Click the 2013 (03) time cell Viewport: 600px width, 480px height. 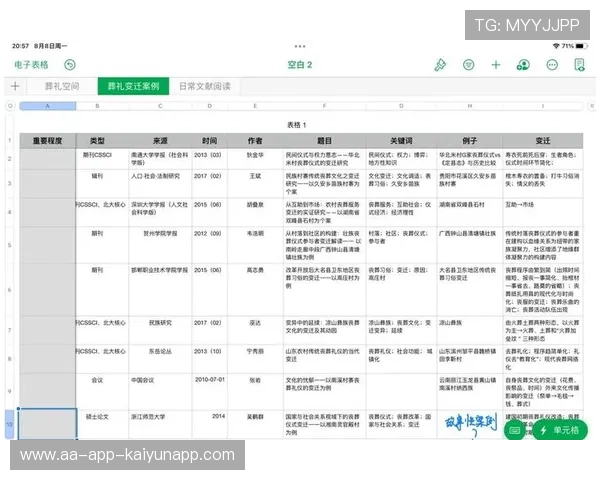[209, 159]
